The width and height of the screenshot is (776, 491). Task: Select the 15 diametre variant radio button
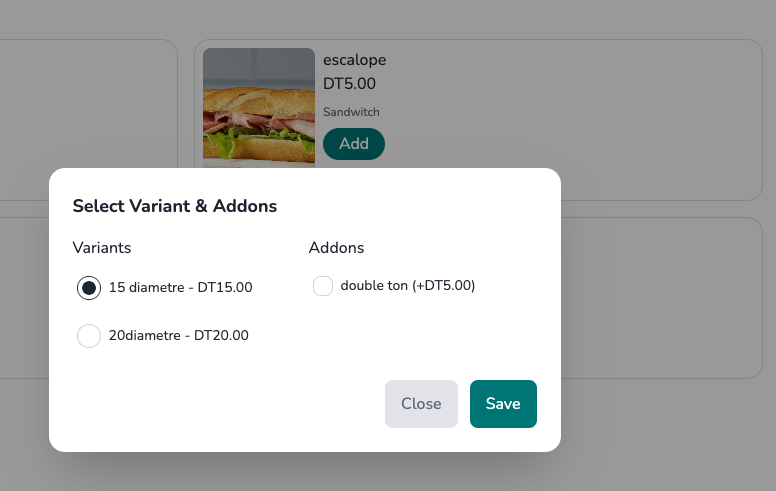[x=89, y=288]
